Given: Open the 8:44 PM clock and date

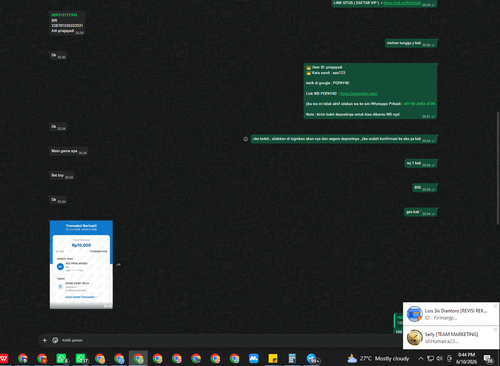Looking at the screenshot, I should [466, 358].
